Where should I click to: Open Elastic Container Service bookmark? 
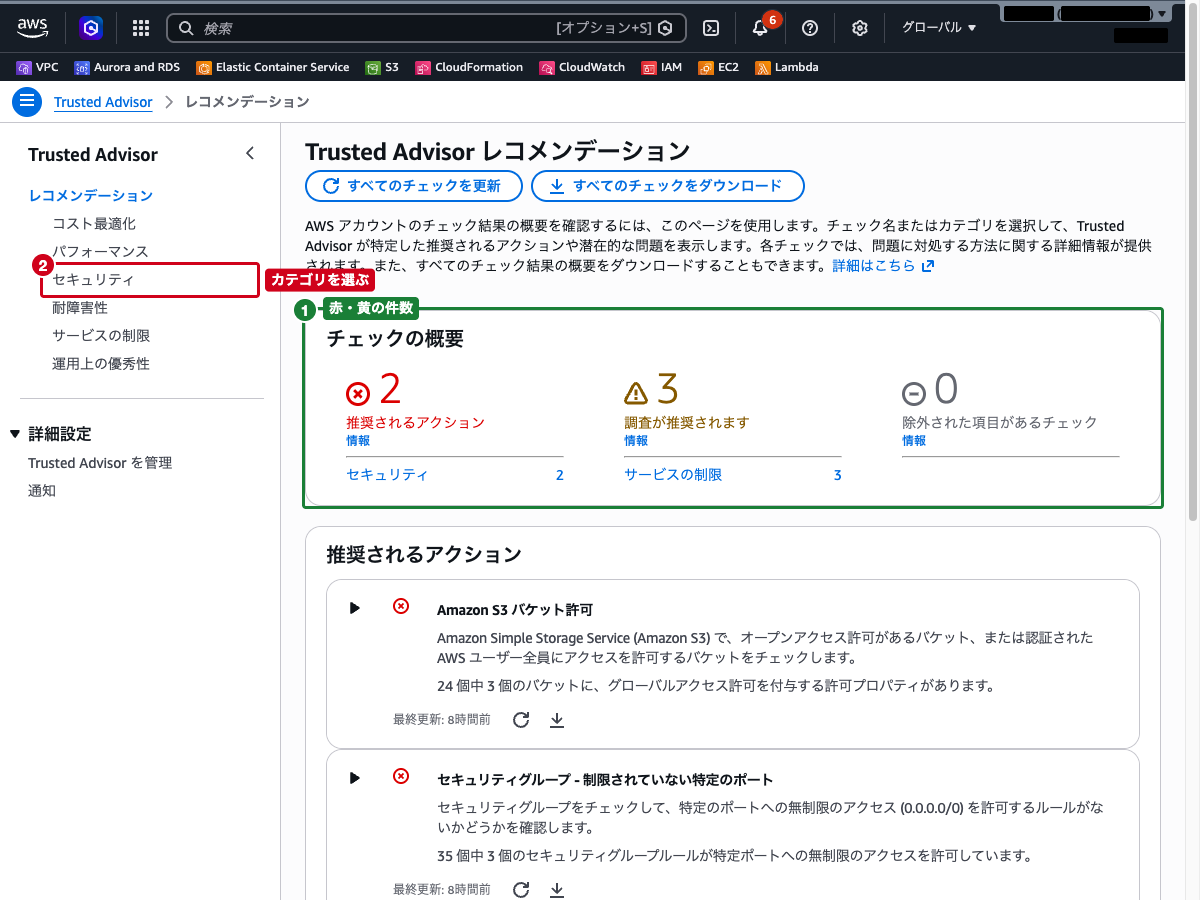(x=273, y=67)
